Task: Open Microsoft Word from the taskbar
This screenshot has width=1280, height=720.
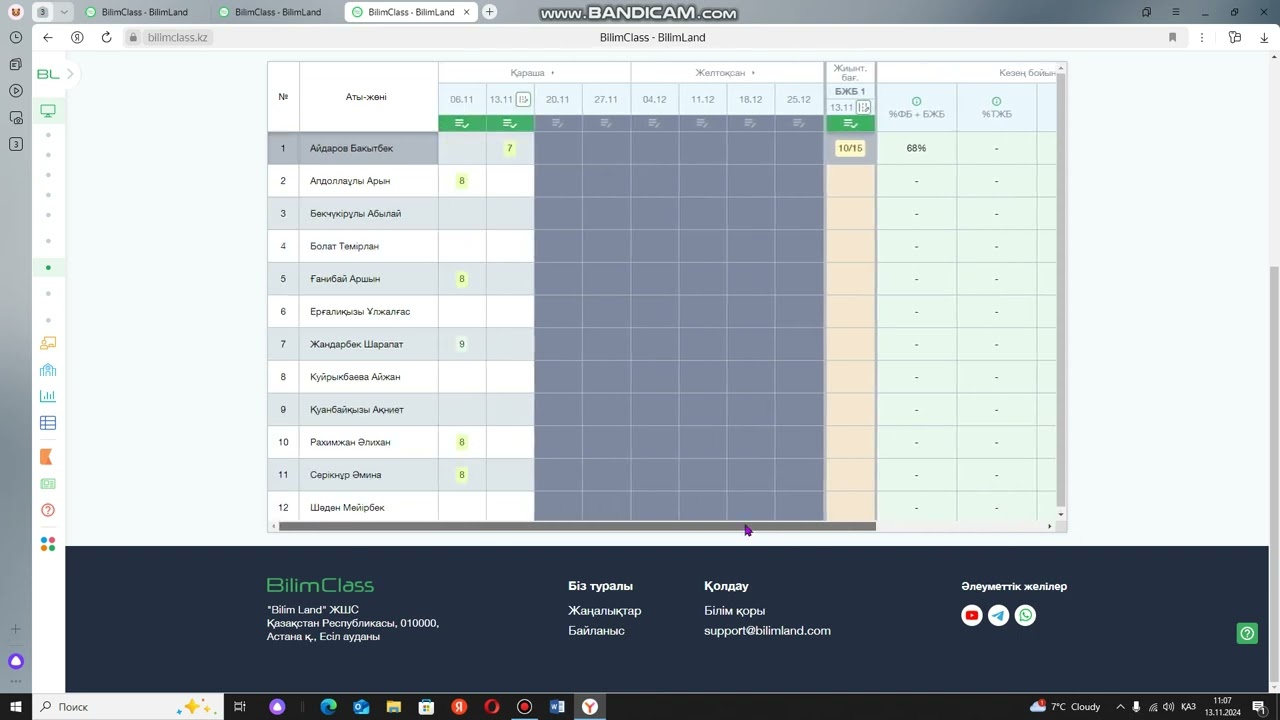Action: 557,707
